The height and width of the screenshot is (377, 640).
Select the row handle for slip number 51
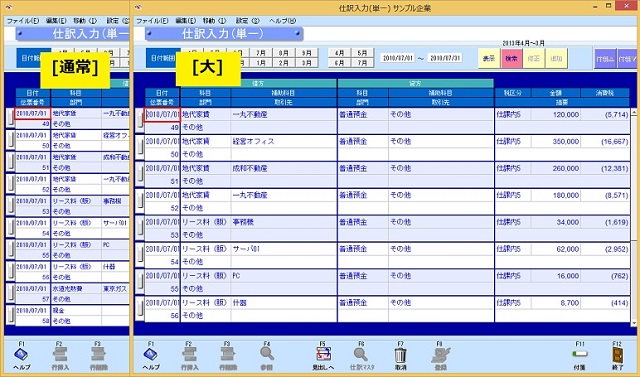point(139,175)
